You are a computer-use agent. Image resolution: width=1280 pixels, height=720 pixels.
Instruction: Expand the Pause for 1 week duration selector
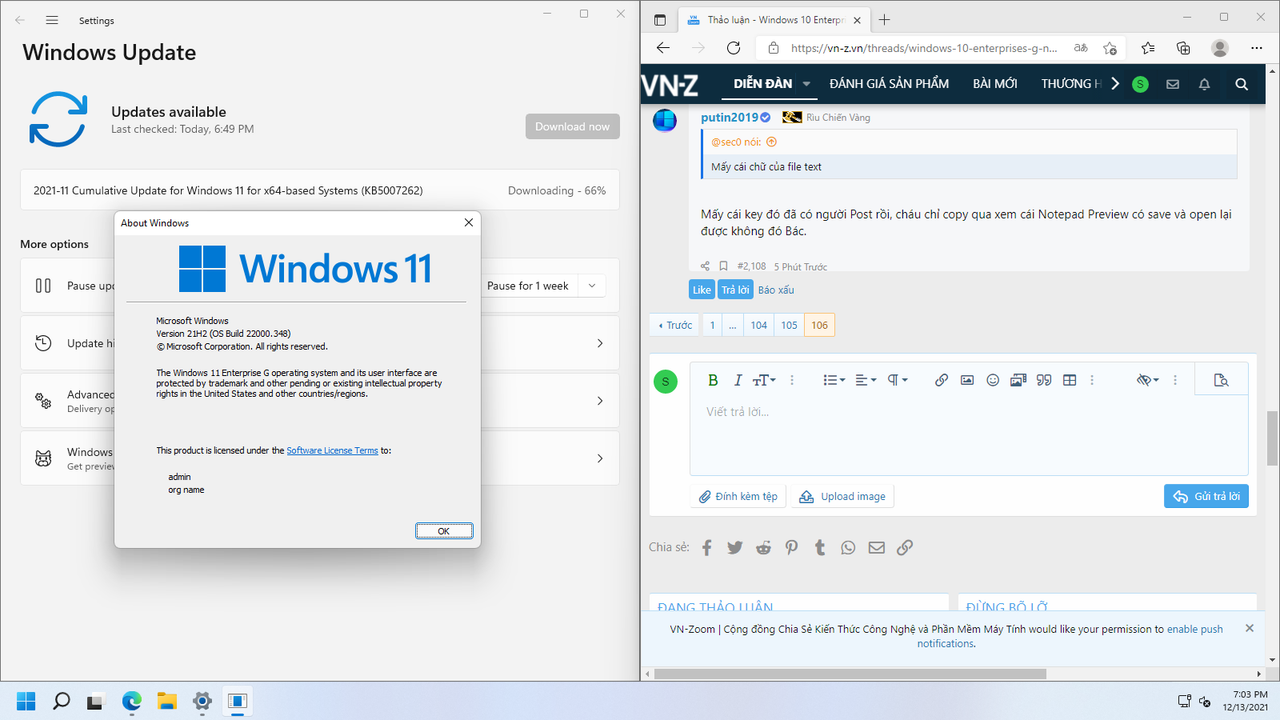(x=591, y=285)
